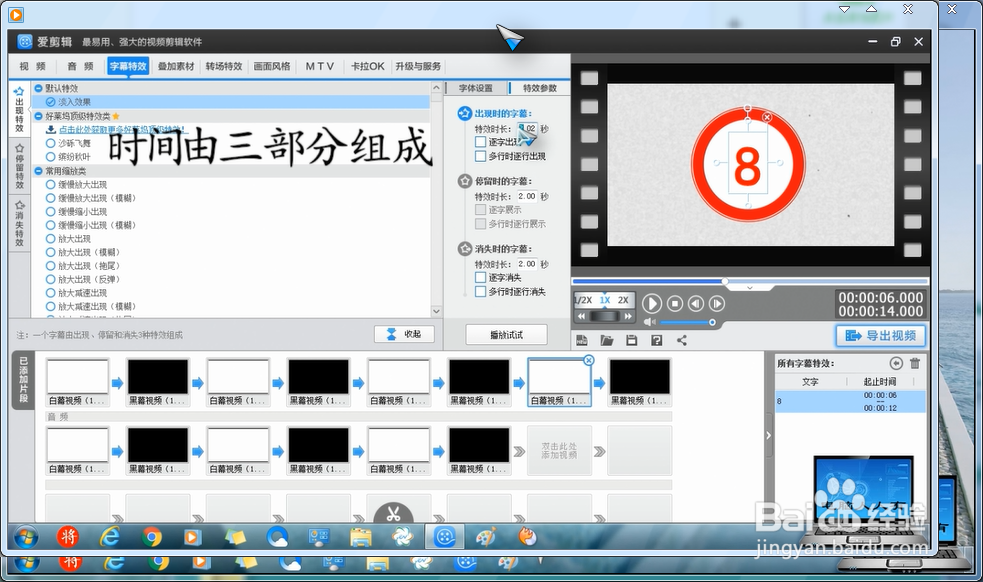Step back one frame
The image size is (983, 582).
(696, 304)
